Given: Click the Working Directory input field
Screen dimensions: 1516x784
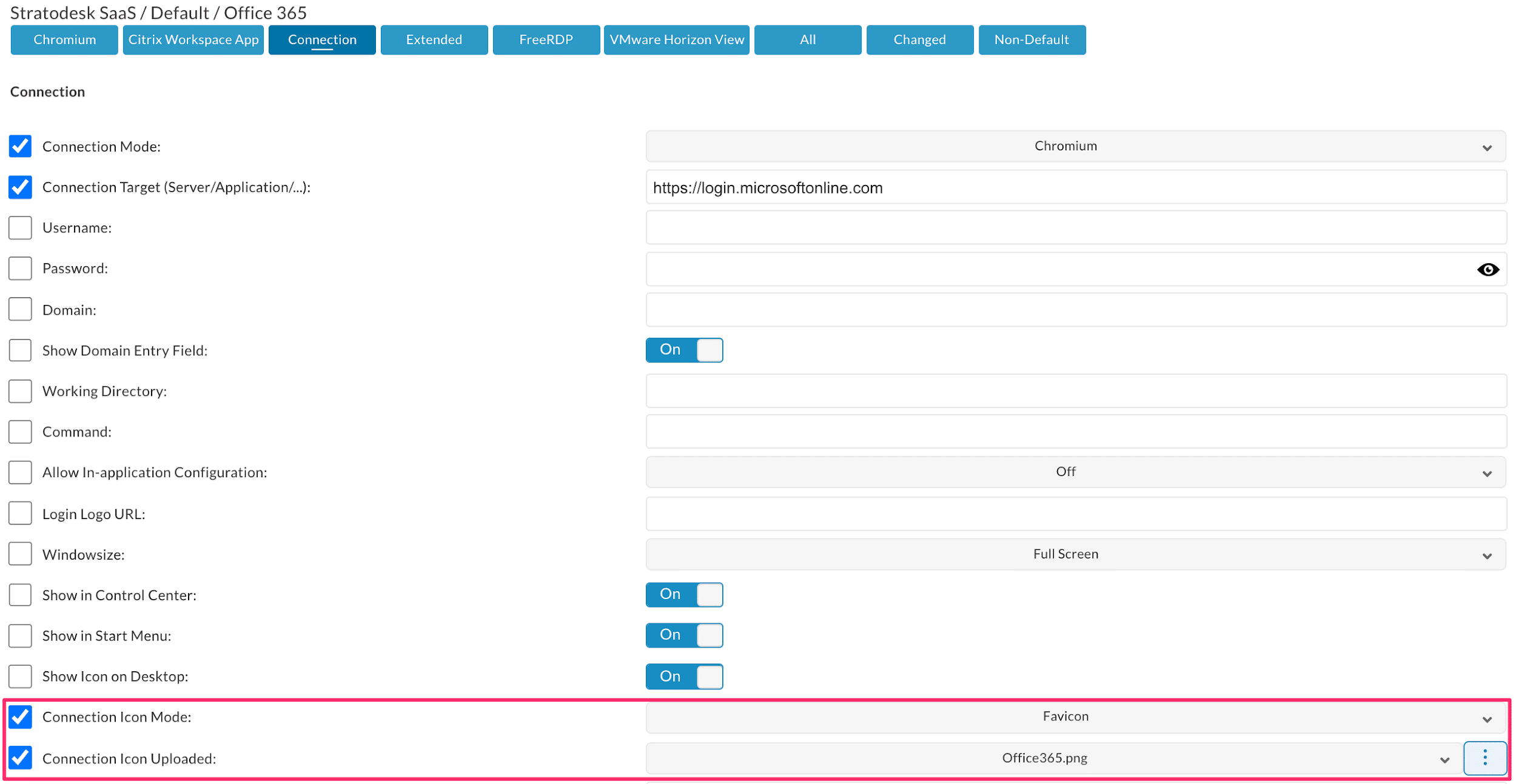Looking at the screenshot, I should point(1076,391).
